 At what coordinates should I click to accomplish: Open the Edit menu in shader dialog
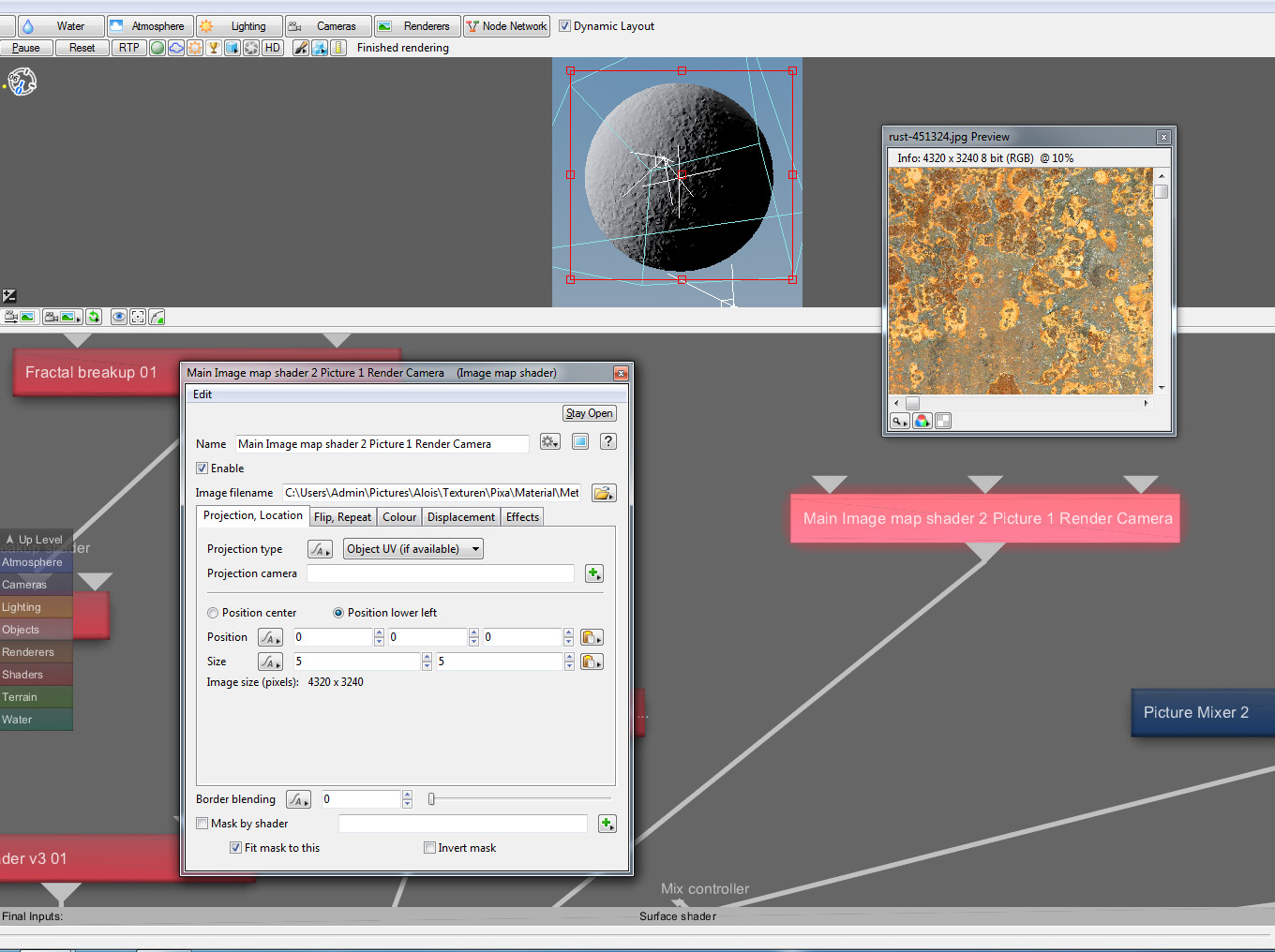(202, 394)
